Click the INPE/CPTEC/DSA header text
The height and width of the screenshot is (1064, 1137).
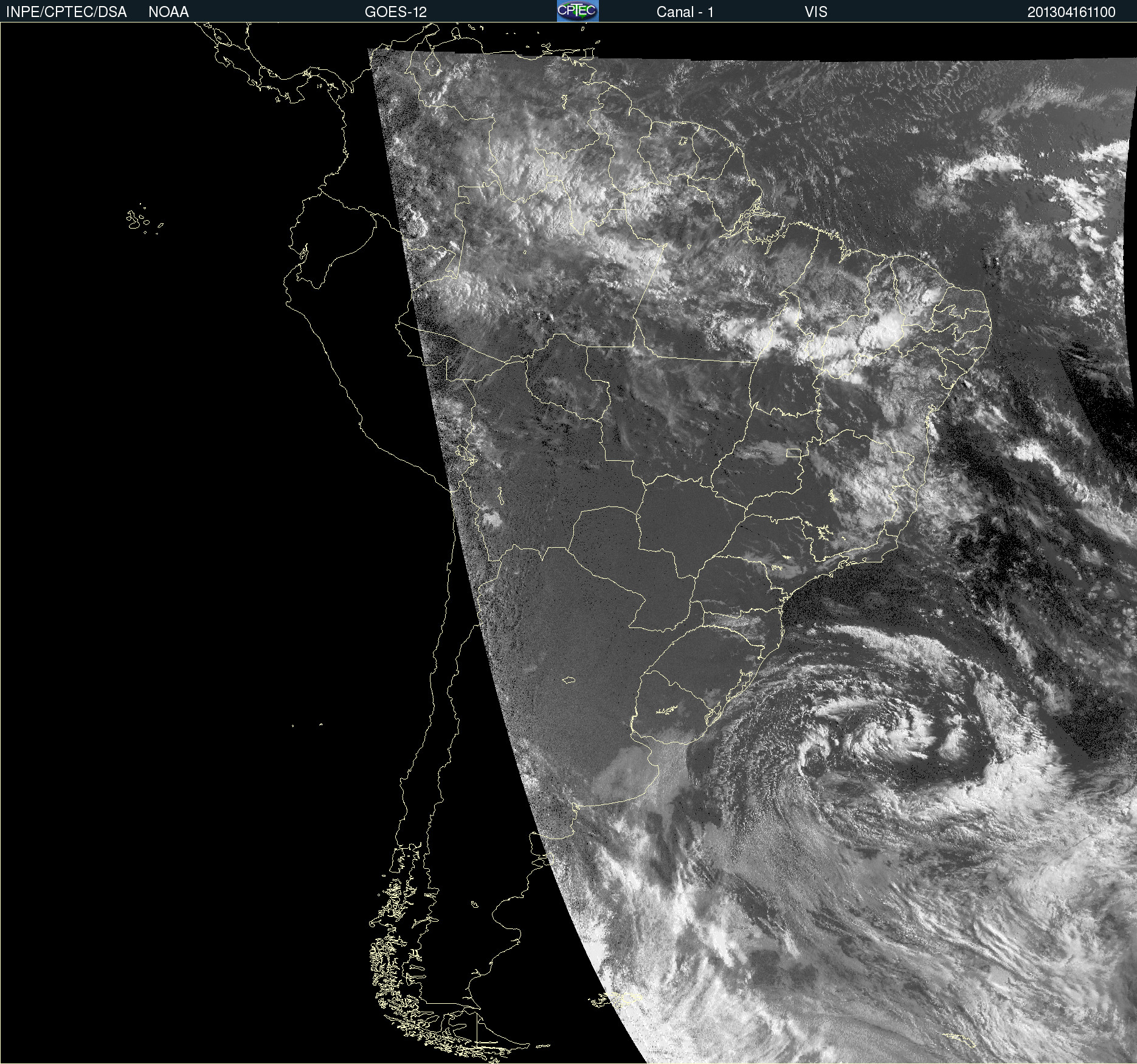[x=66, y=12]
